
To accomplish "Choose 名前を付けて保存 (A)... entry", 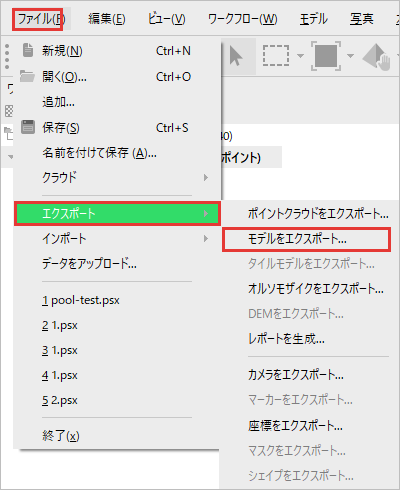I will (117, 153).
